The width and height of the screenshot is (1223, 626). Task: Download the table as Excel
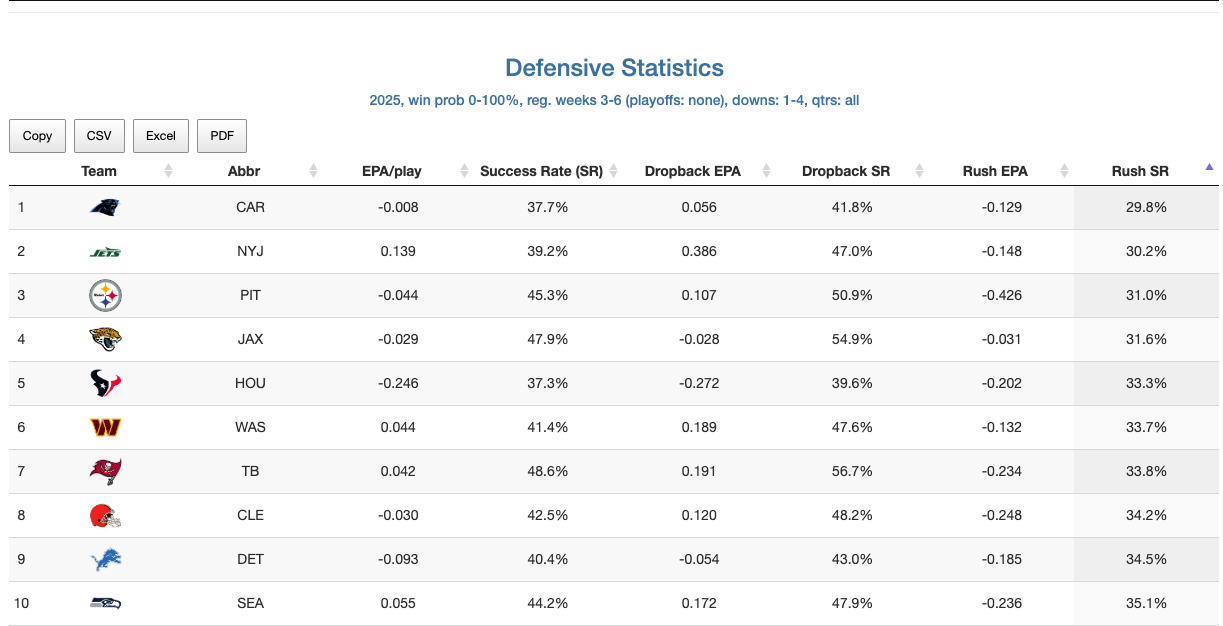[160, 136]
